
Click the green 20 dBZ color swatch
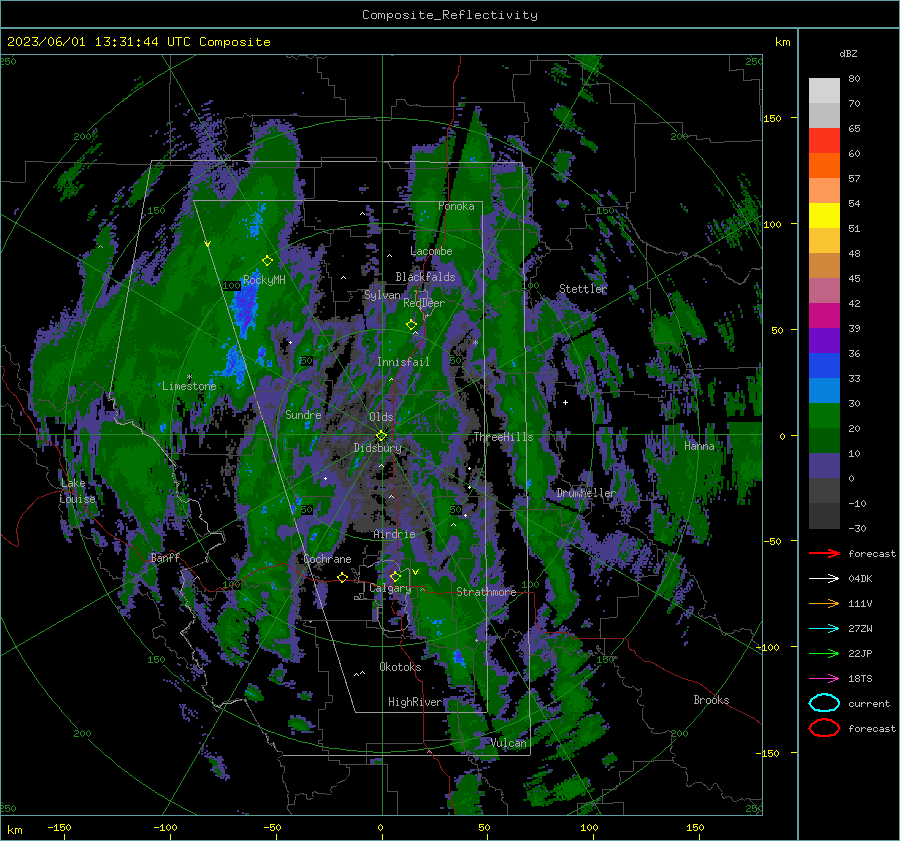[824, 416]
